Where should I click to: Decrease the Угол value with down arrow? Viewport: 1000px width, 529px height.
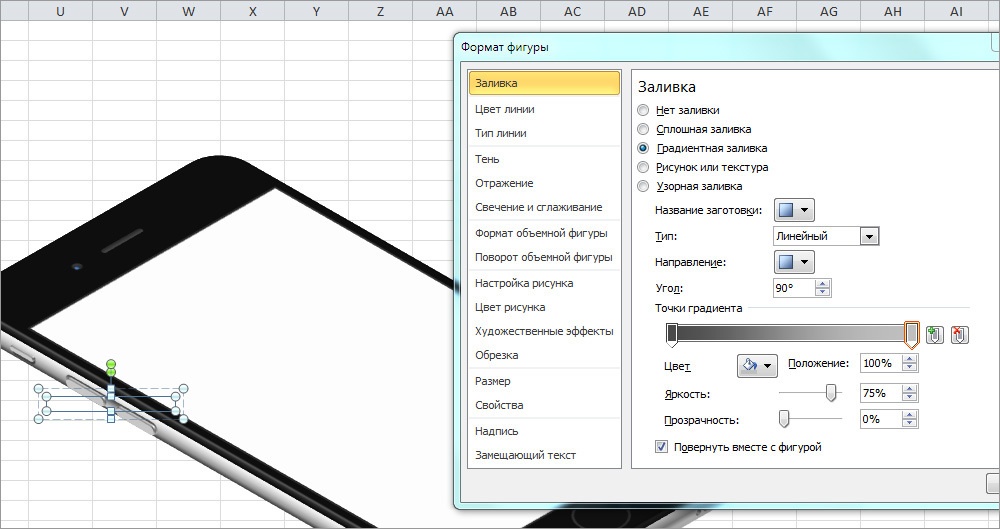(823, 292)
